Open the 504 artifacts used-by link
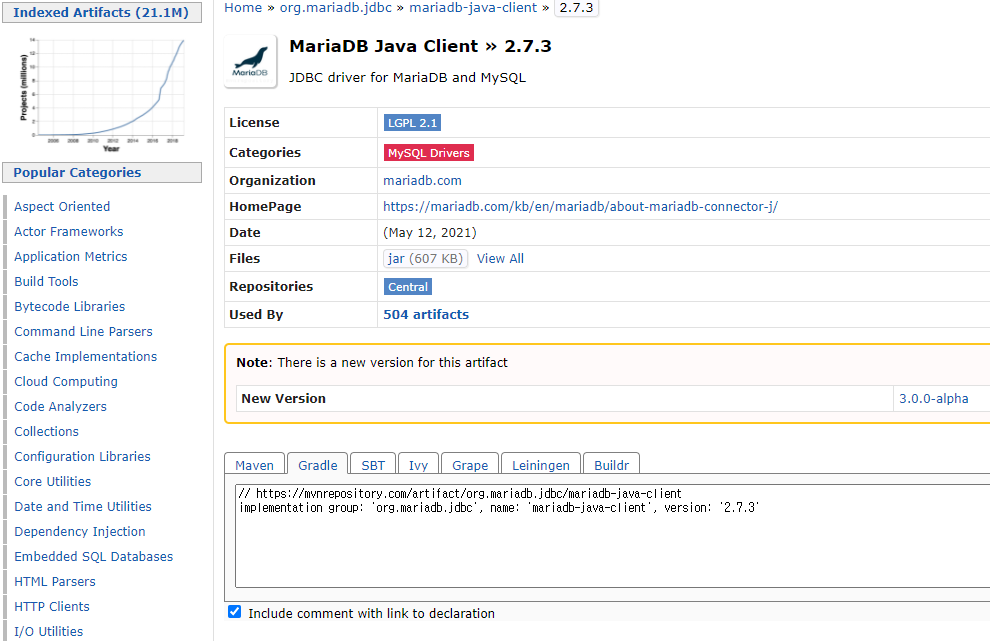 coord(426,315)
